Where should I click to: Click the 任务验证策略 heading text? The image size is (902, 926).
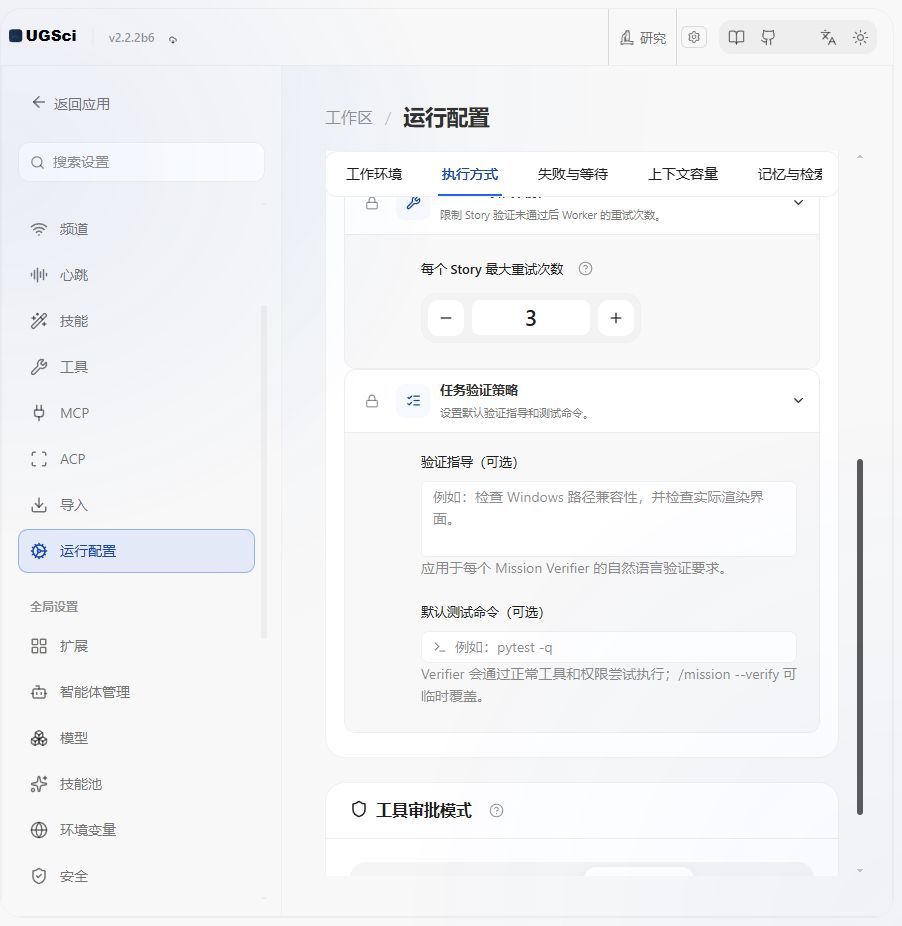[478, 390]
